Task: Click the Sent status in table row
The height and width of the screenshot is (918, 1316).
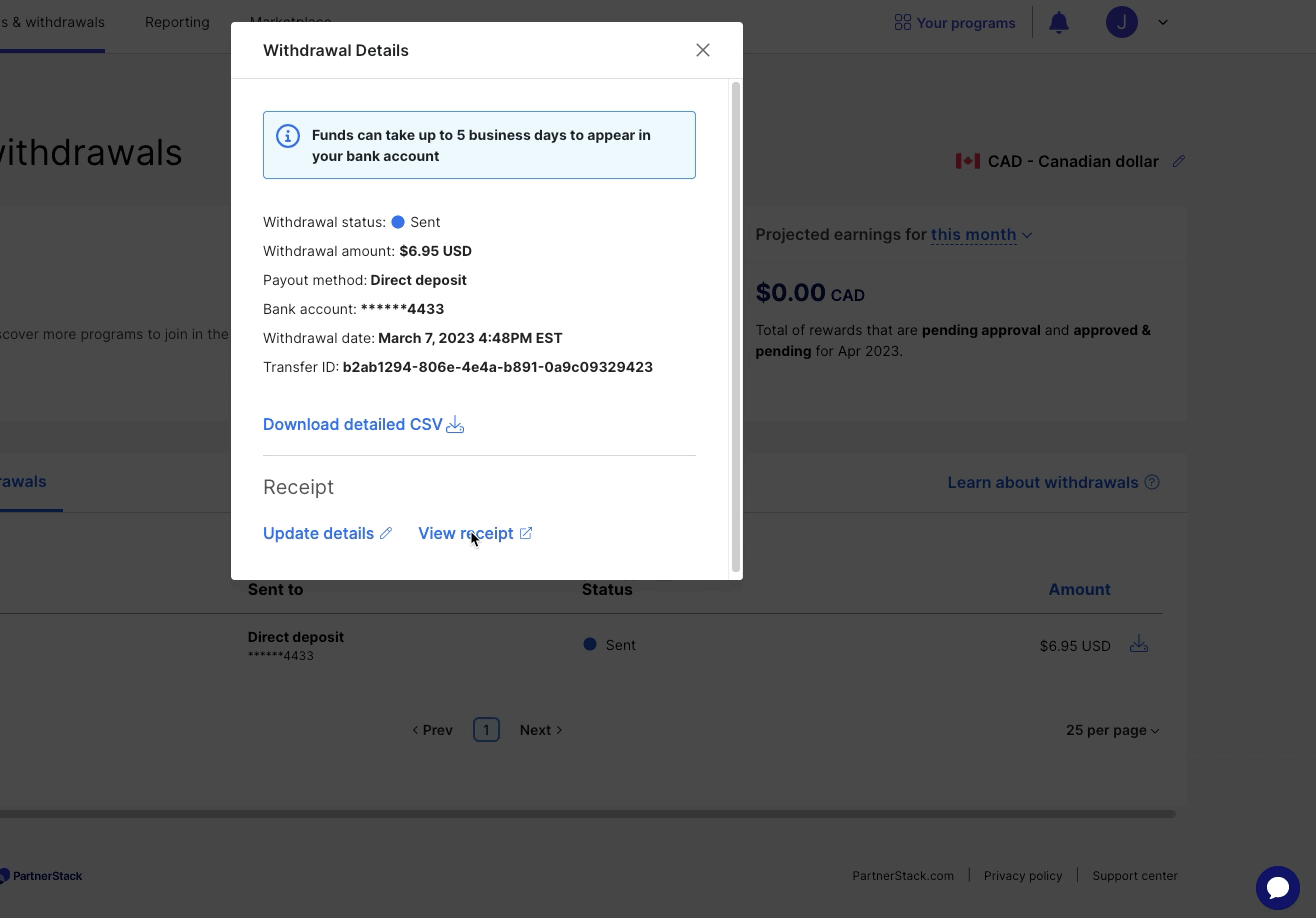Action: coord(610,645)
